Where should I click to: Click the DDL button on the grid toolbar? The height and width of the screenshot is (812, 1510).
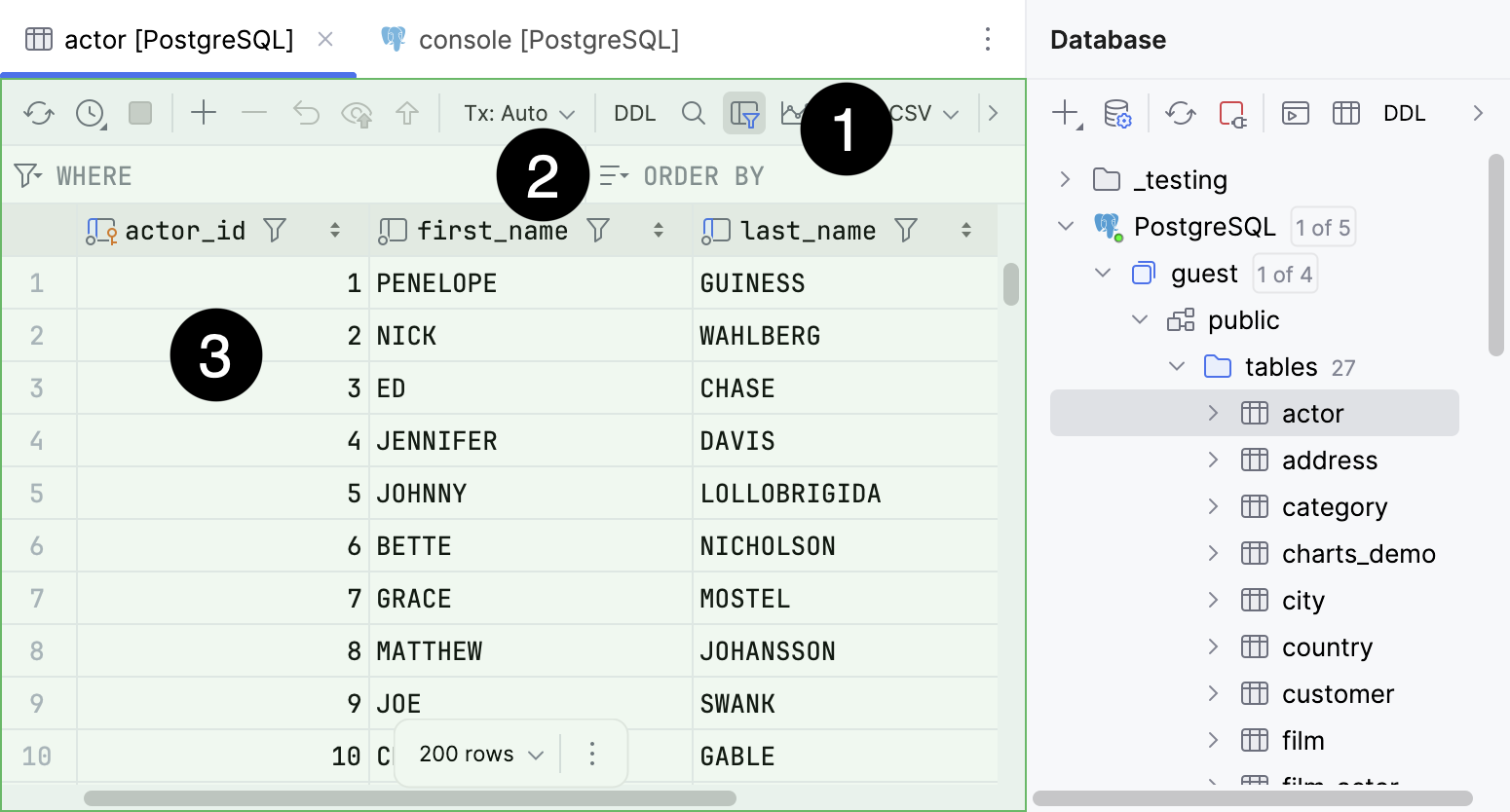click(634, 113)
